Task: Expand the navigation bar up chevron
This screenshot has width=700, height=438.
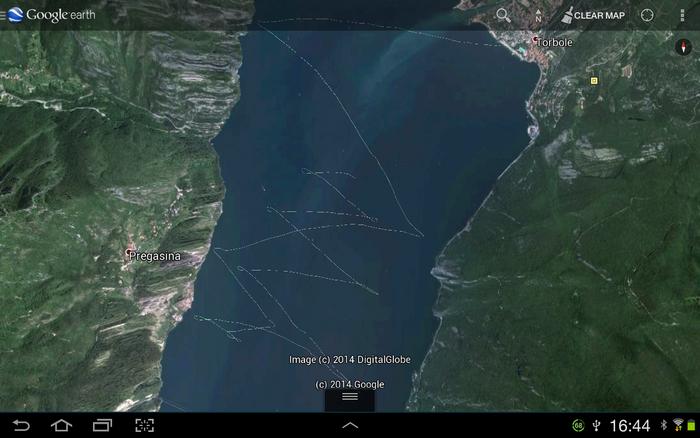Action: tap(350, 425)
